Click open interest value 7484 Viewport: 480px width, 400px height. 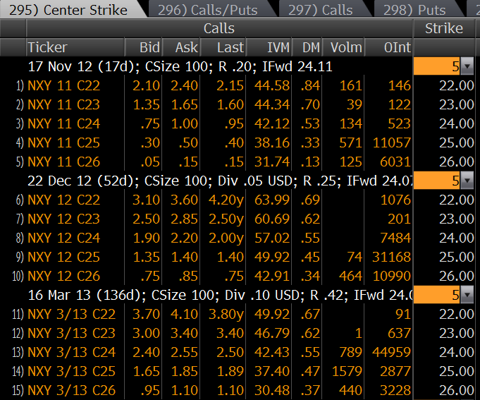point(396,238)
